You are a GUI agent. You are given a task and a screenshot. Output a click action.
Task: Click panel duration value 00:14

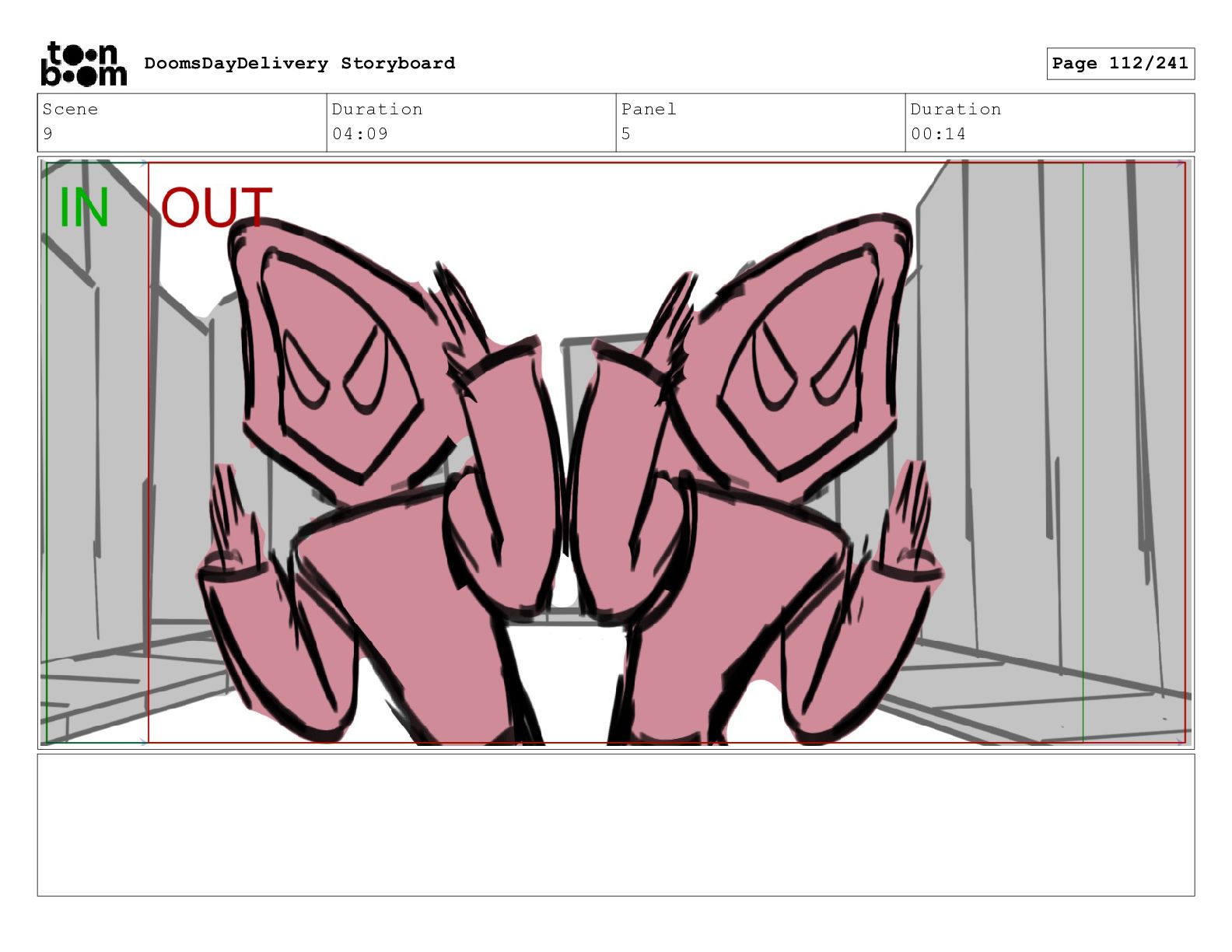pos(938,134)
